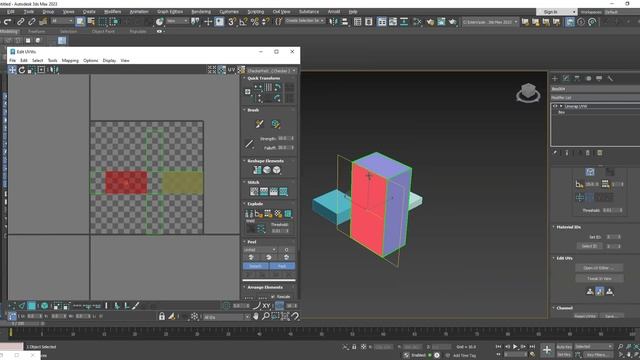Click the ViewCube in the viewport
The height and width of the screenshot is (360, 640).
tap(528, 93)
